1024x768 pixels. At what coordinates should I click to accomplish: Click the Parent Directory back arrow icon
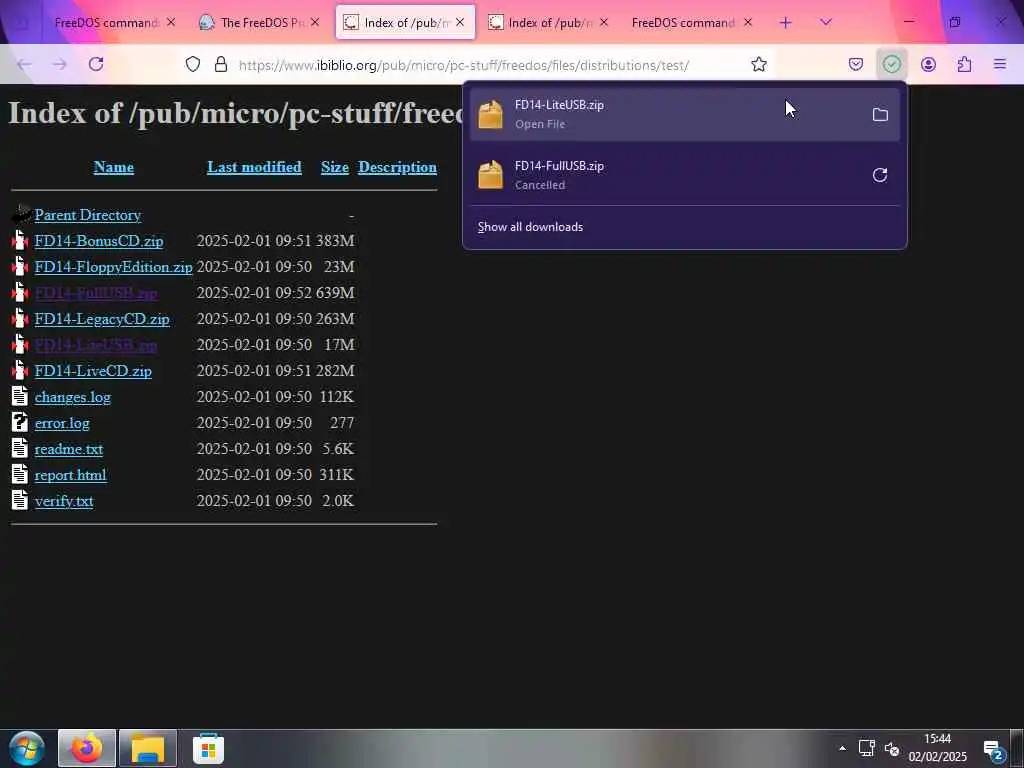pyautogui.click(x=21, y=214)
